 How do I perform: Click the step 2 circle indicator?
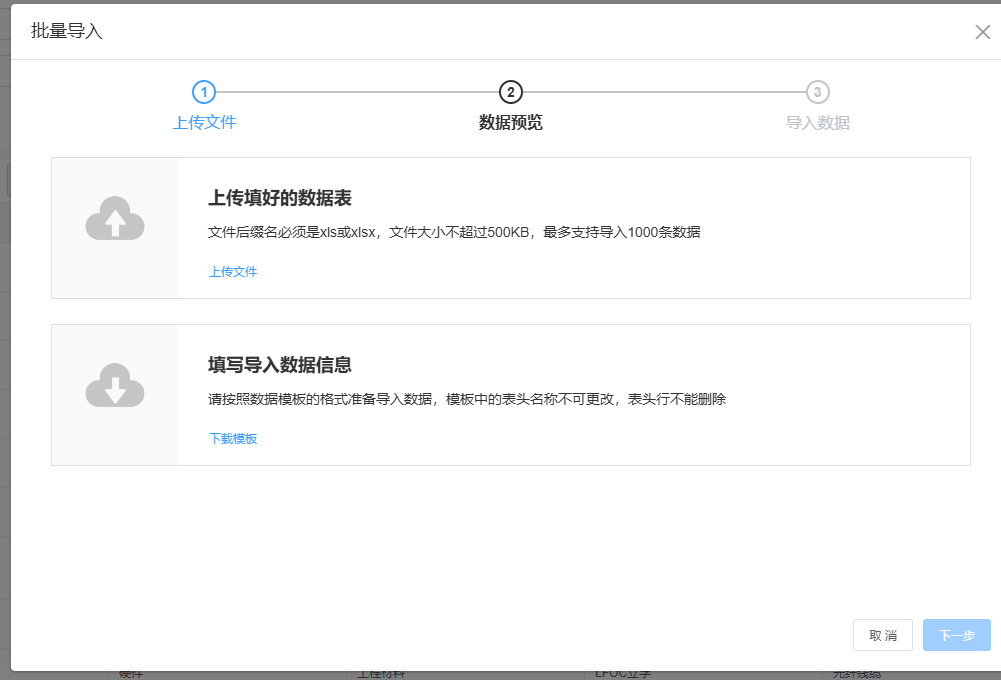pyautogui.click(x=510, y=92)
